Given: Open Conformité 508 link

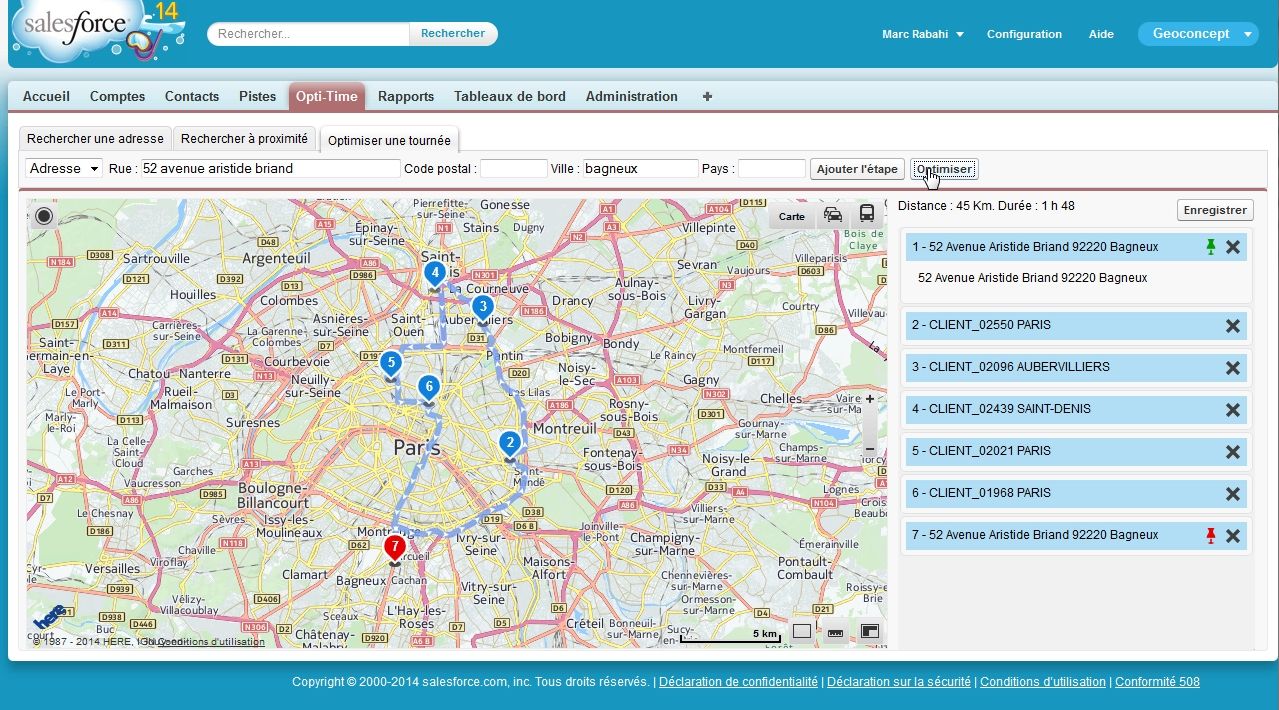Looking at the screenshot, I should [1157, 682].
